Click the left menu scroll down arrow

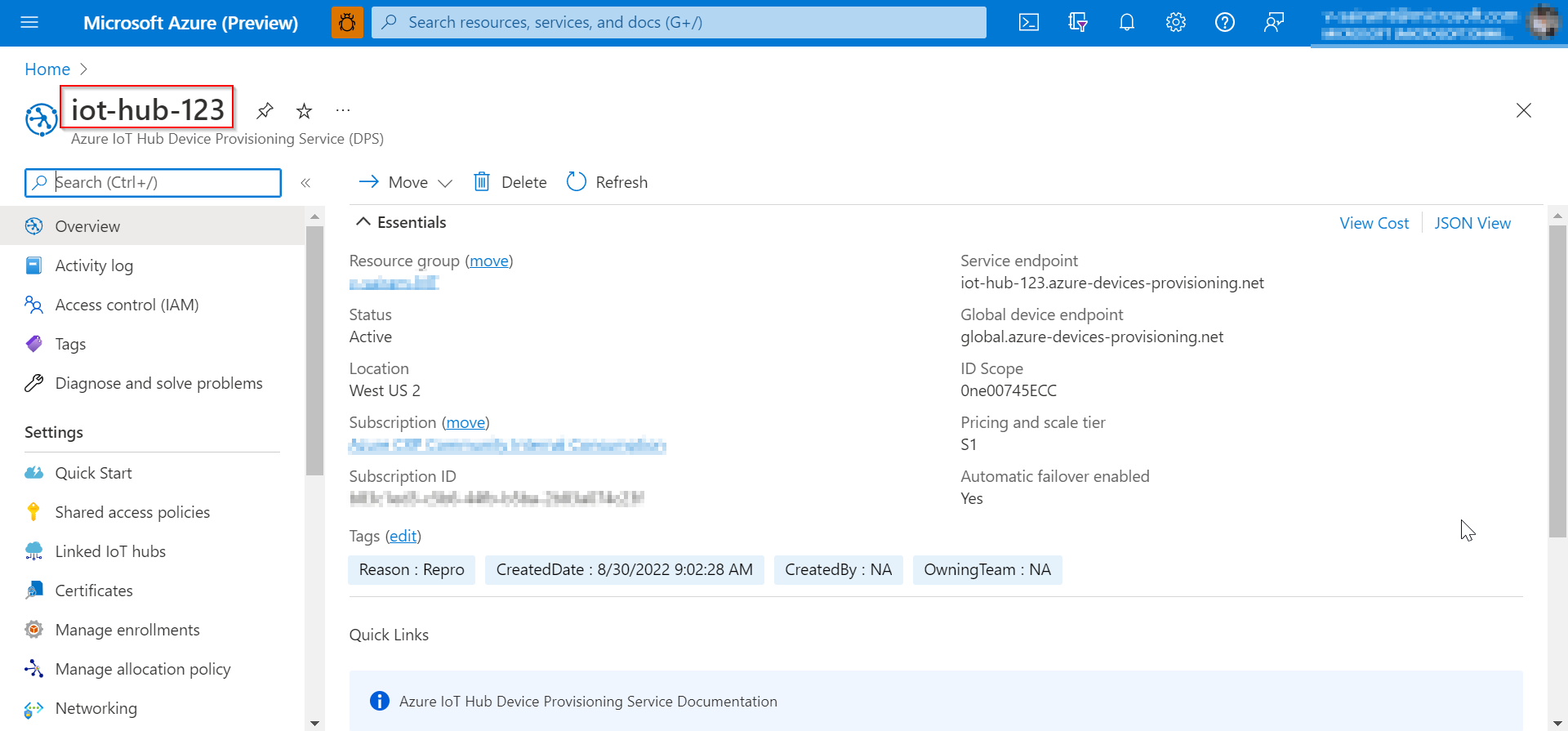(x=314, y=723)
